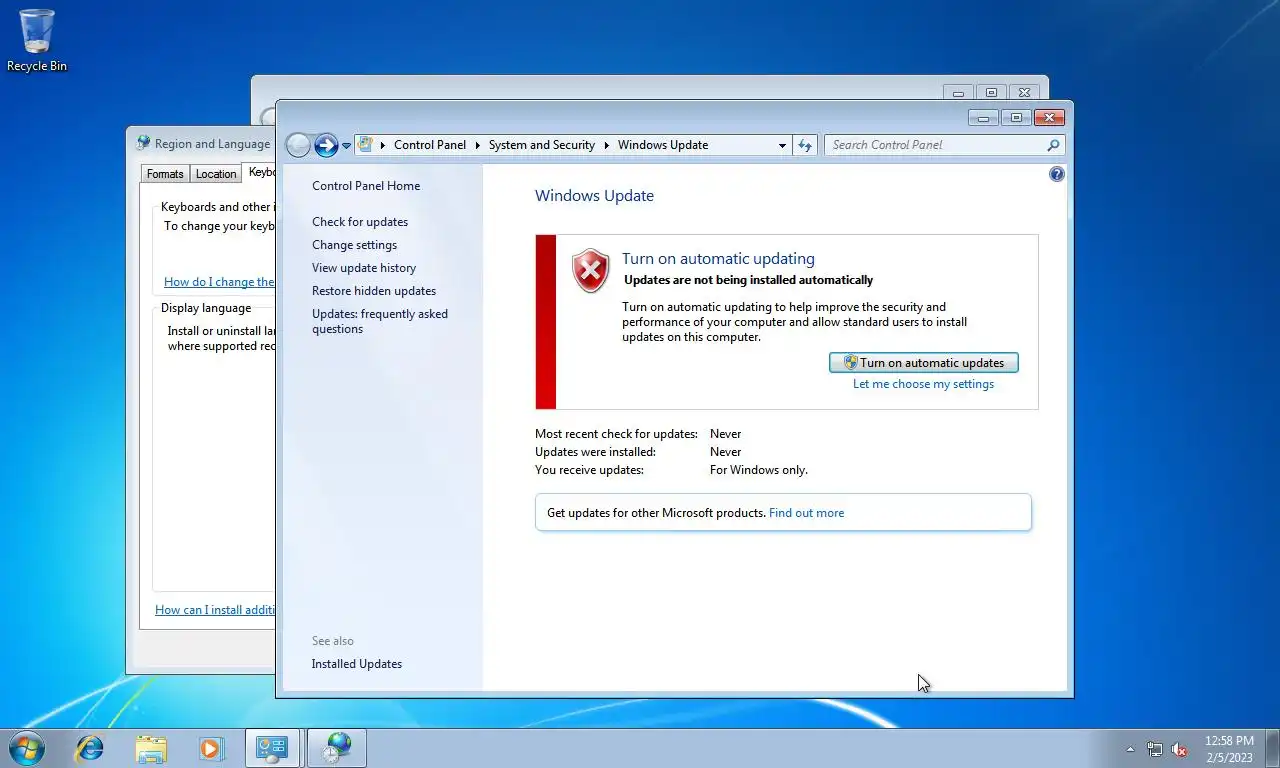This screenshot has height=768, width=1280.
Task: Click the muted volume tray icon
Action: (x=1179, y=749)
